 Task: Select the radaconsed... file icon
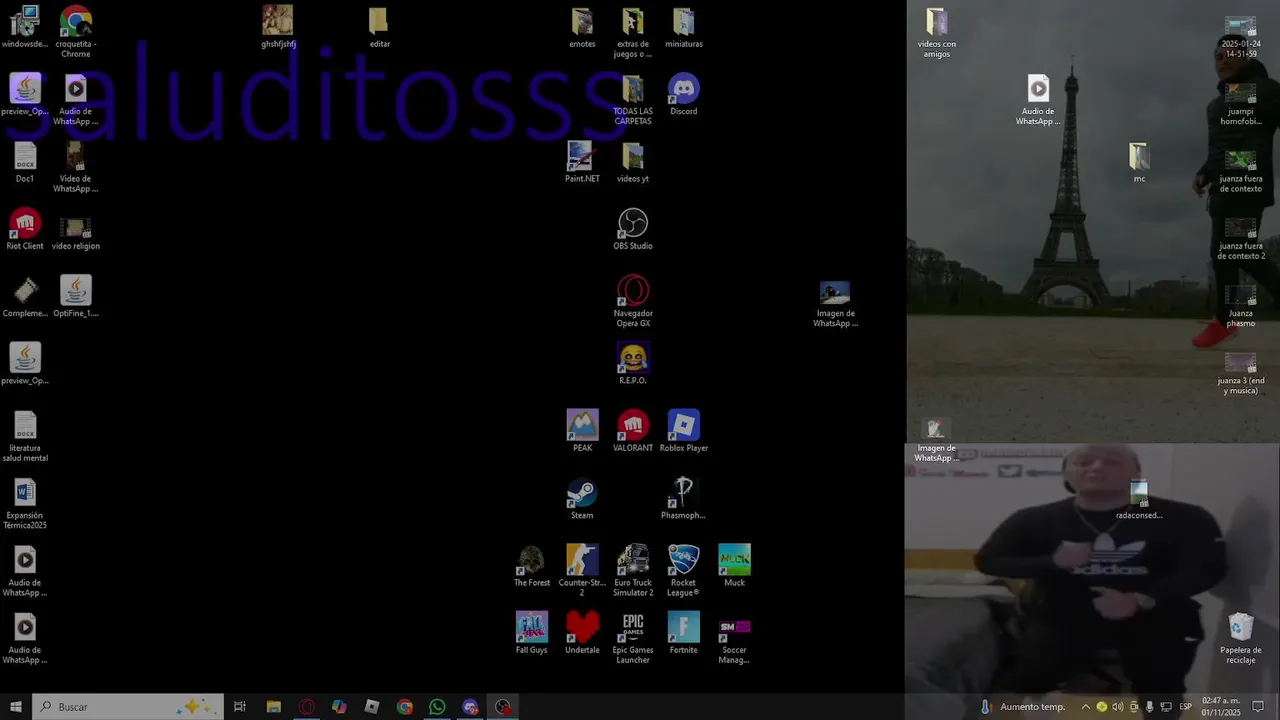pyautogui.click(x=1139, y=498)
